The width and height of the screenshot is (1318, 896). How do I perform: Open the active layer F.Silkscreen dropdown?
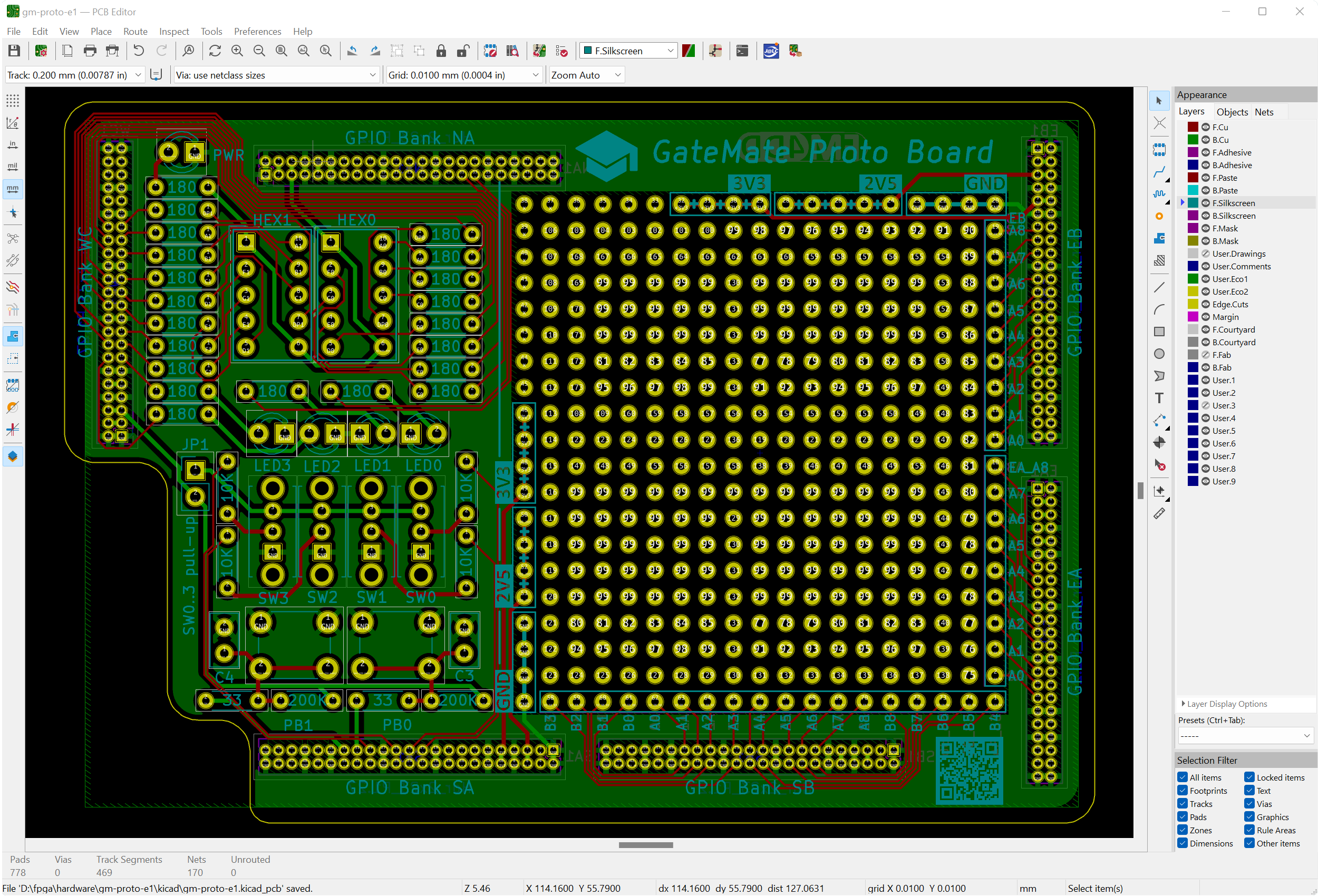click(x=628, y=51)
